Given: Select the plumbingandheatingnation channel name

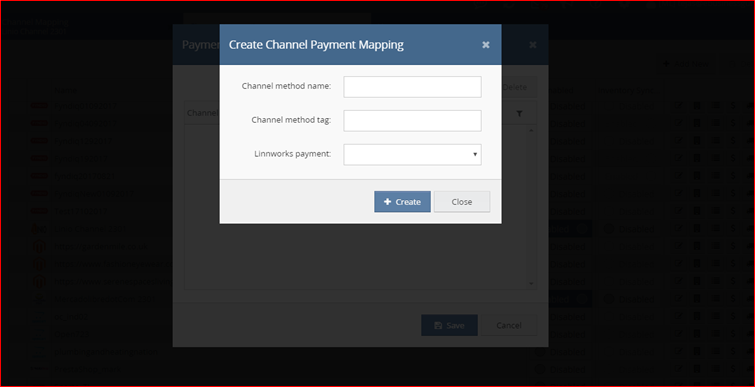Looking at the screenshot, I should click(106, 352).
